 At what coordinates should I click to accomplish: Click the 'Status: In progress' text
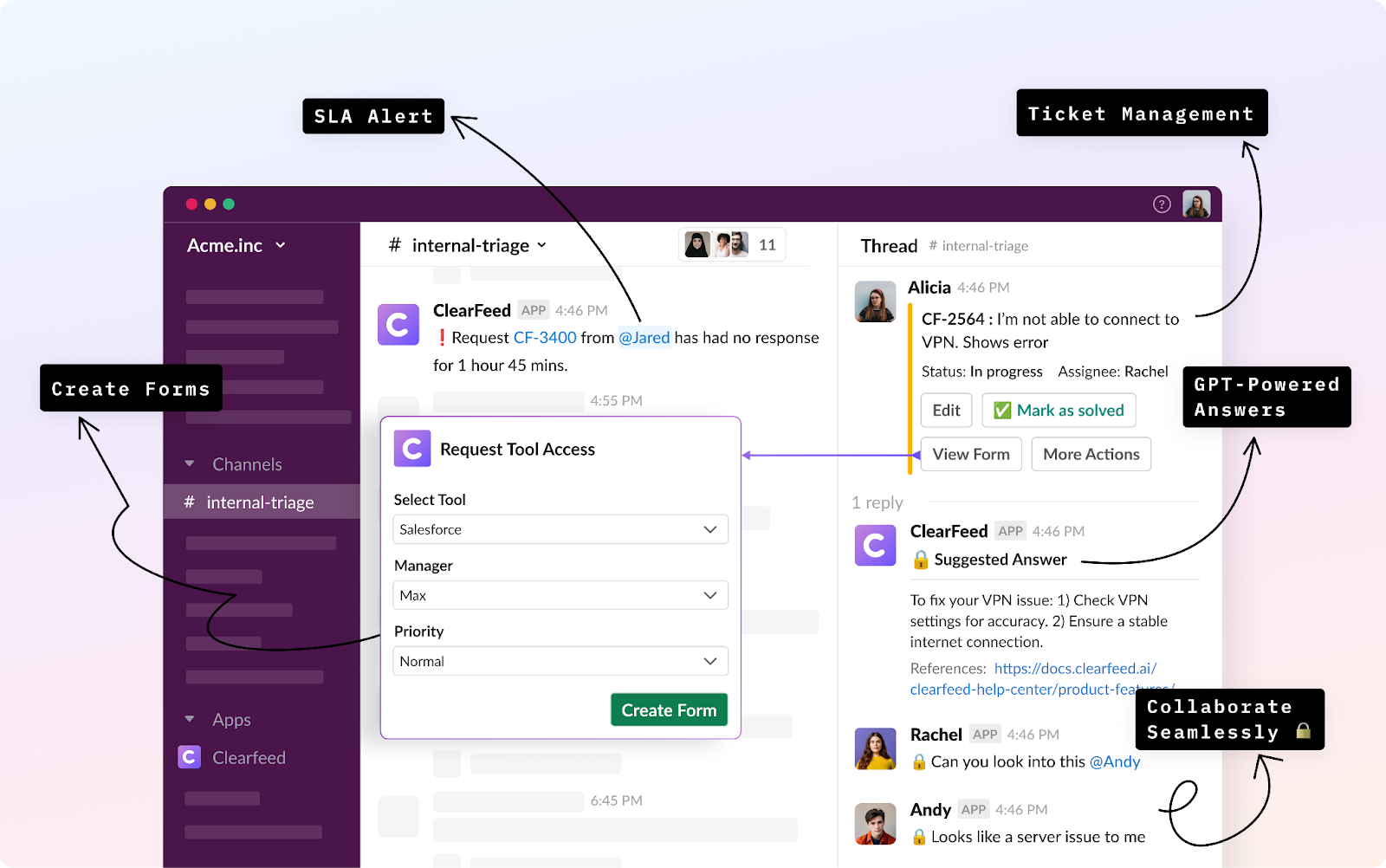[x=982, y=372]
